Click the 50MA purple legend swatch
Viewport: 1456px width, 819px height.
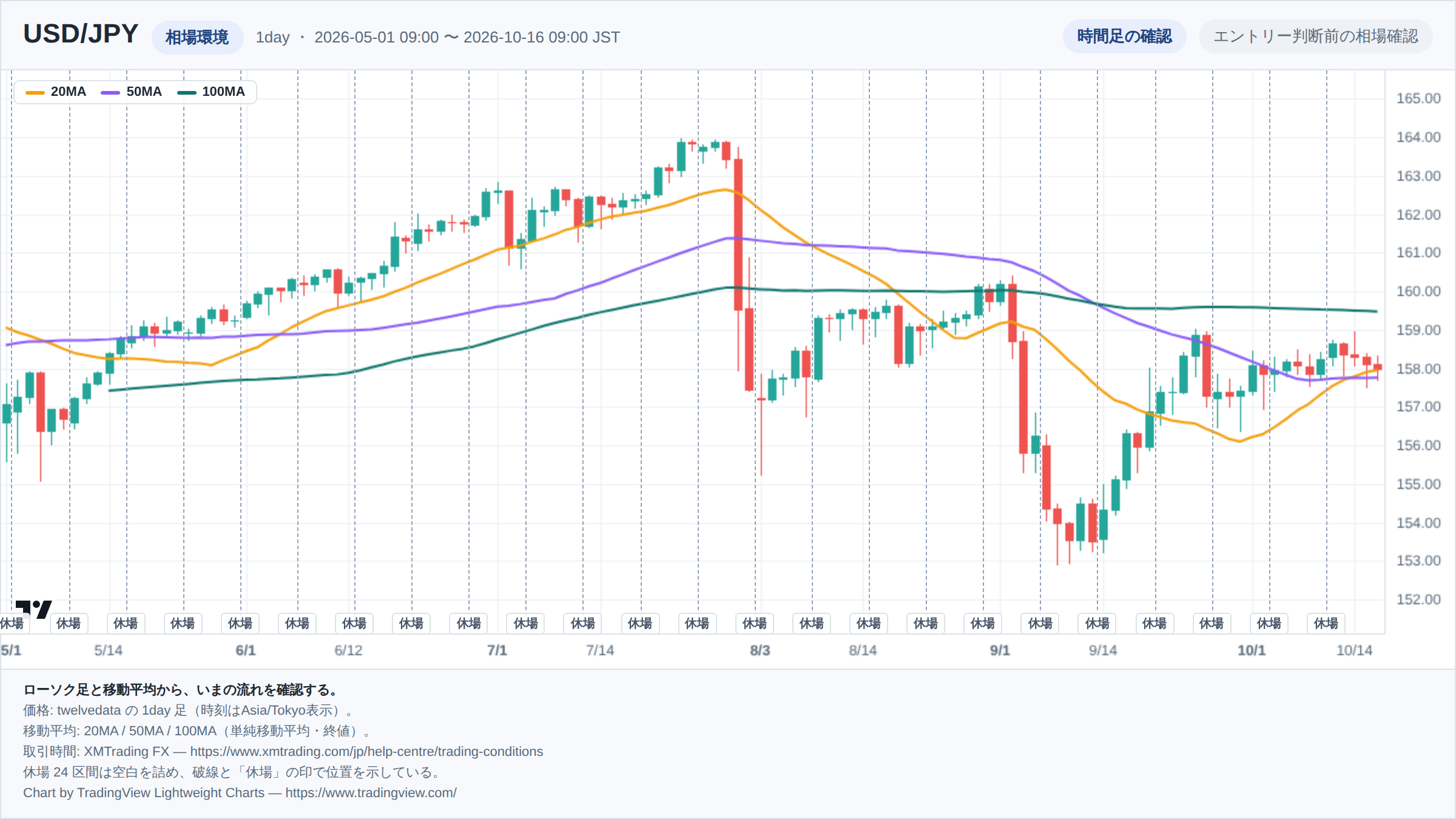pyautogui.click(x=110, y=92)
